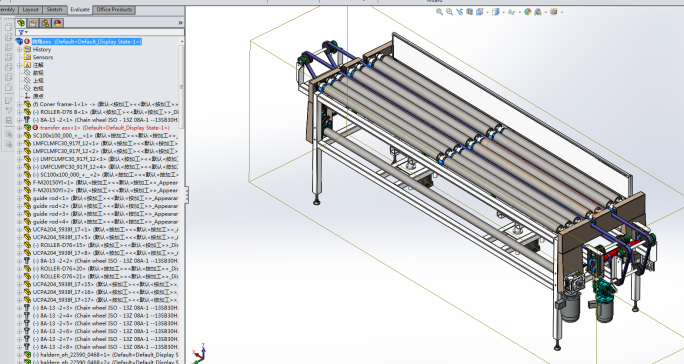The width and height of the screenshot is (684, 364).
Task: Open the ConfigurationManager panel tab
Action: (45, 23)
